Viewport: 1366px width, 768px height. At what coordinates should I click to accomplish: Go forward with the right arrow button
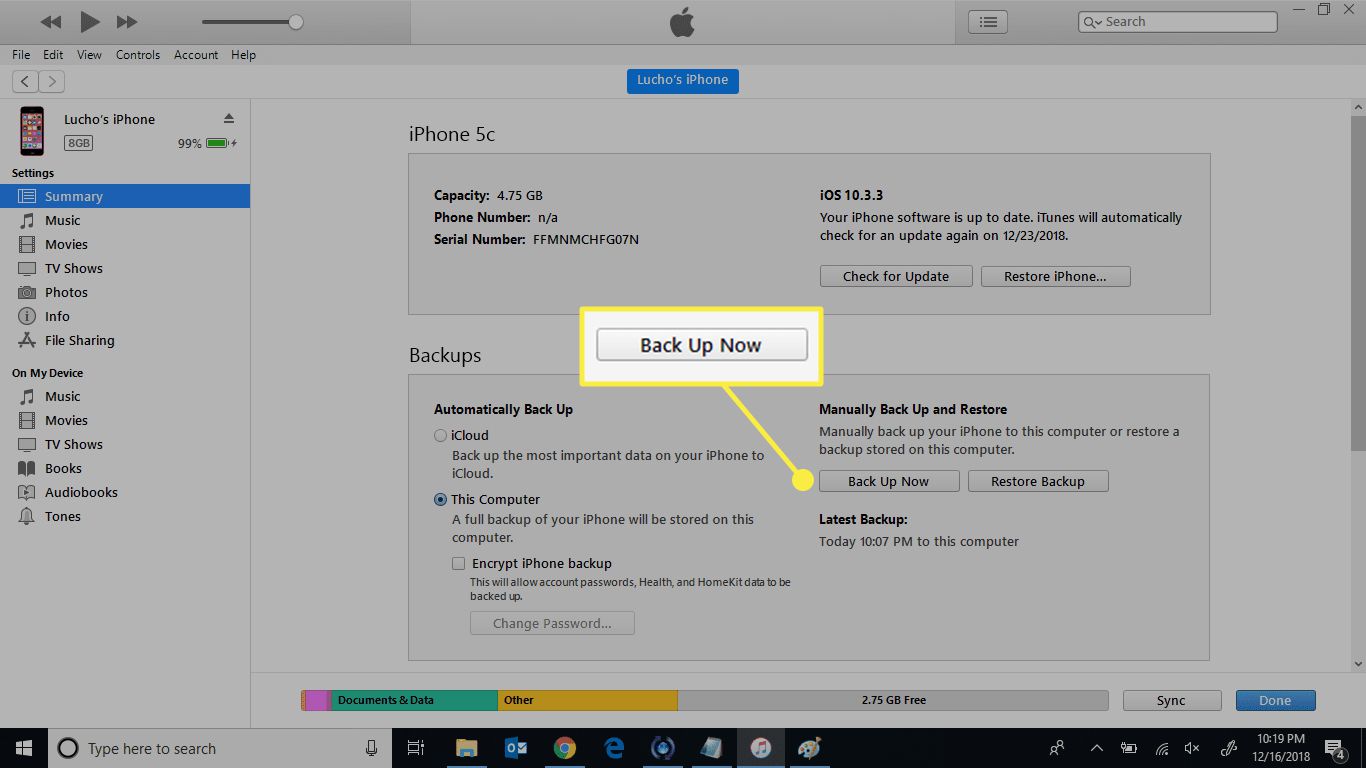pos(51,81)
